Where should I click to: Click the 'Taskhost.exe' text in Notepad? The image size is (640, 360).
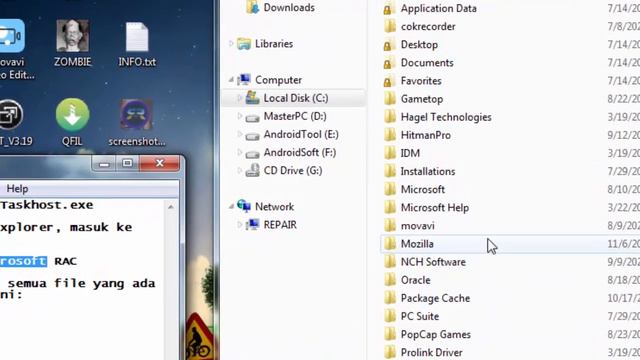47,205
